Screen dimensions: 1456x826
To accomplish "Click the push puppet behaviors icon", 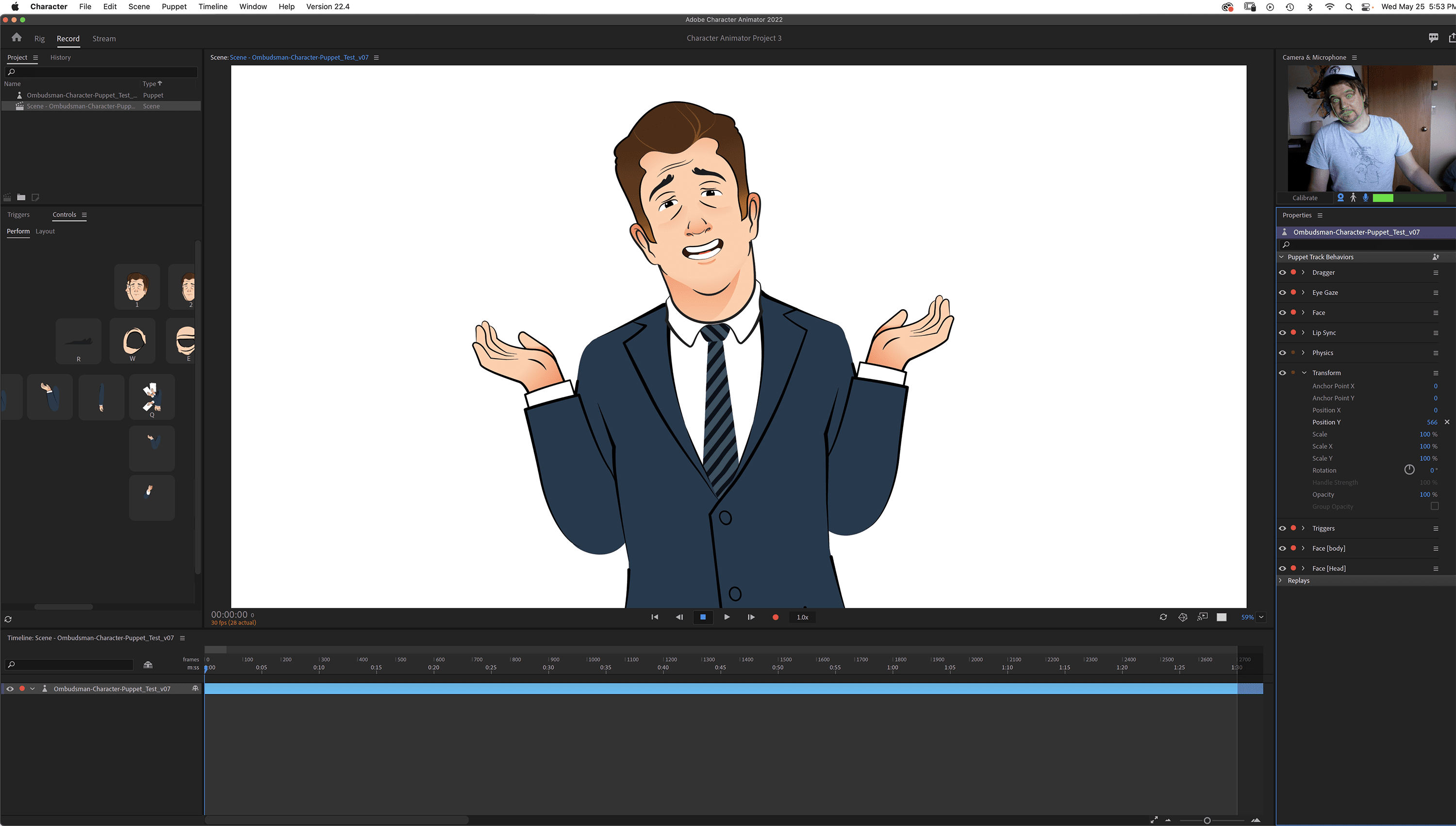I will click(1435, 257).
